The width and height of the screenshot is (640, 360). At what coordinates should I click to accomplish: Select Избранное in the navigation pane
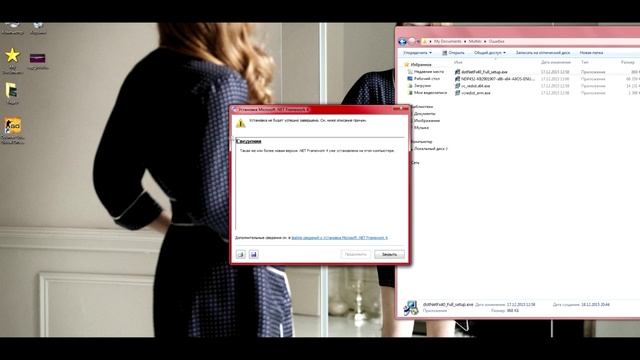(x=421, y=64)
